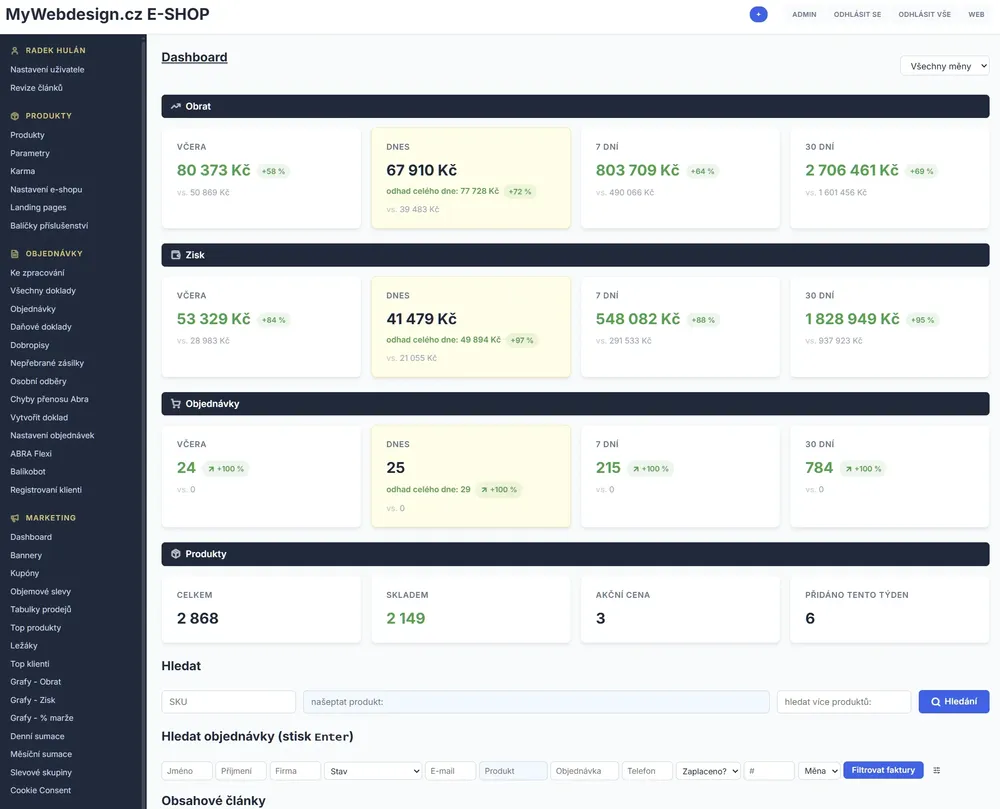Open Daňové doklady in the sidebar
Screen dimensions: 1000x809
click(41, 327)
